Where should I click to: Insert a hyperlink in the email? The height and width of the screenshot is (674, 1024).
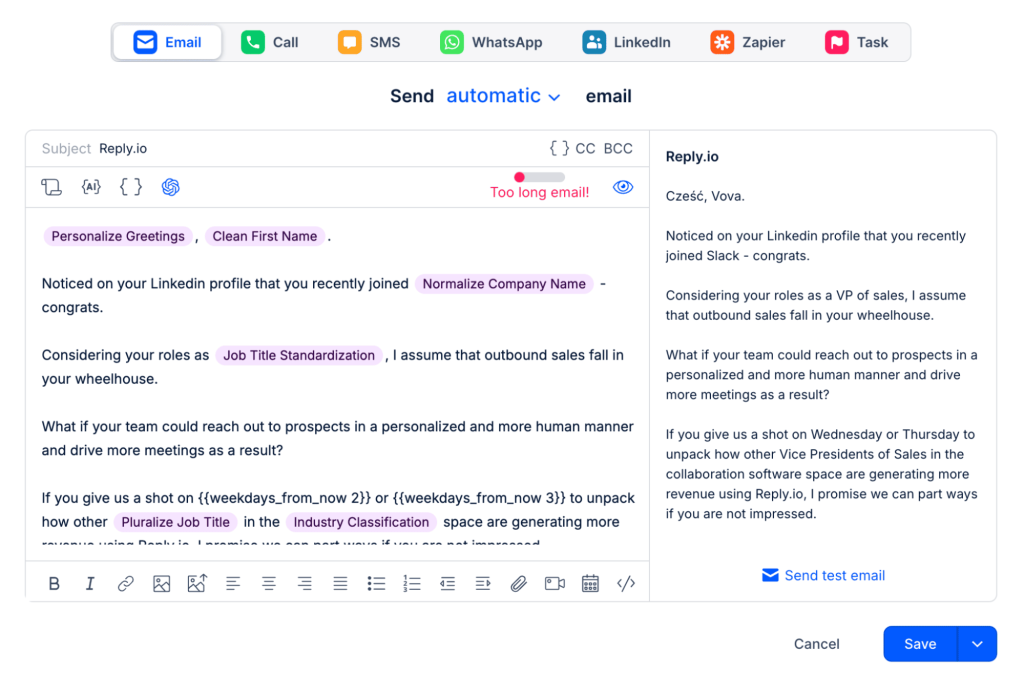pyautogui.click(x=125, y=583)
